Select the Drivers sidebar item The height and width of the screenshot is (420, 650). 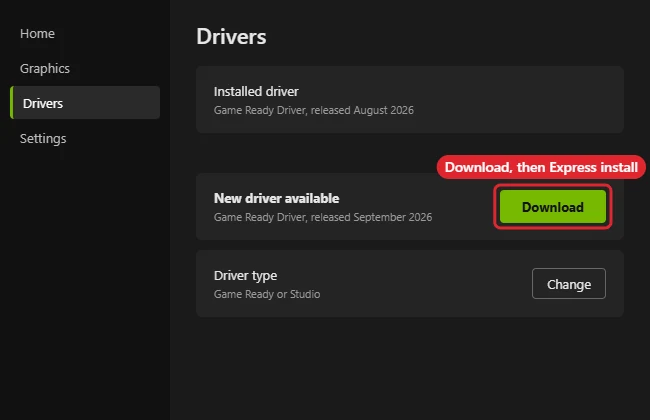tap(85, 103)
